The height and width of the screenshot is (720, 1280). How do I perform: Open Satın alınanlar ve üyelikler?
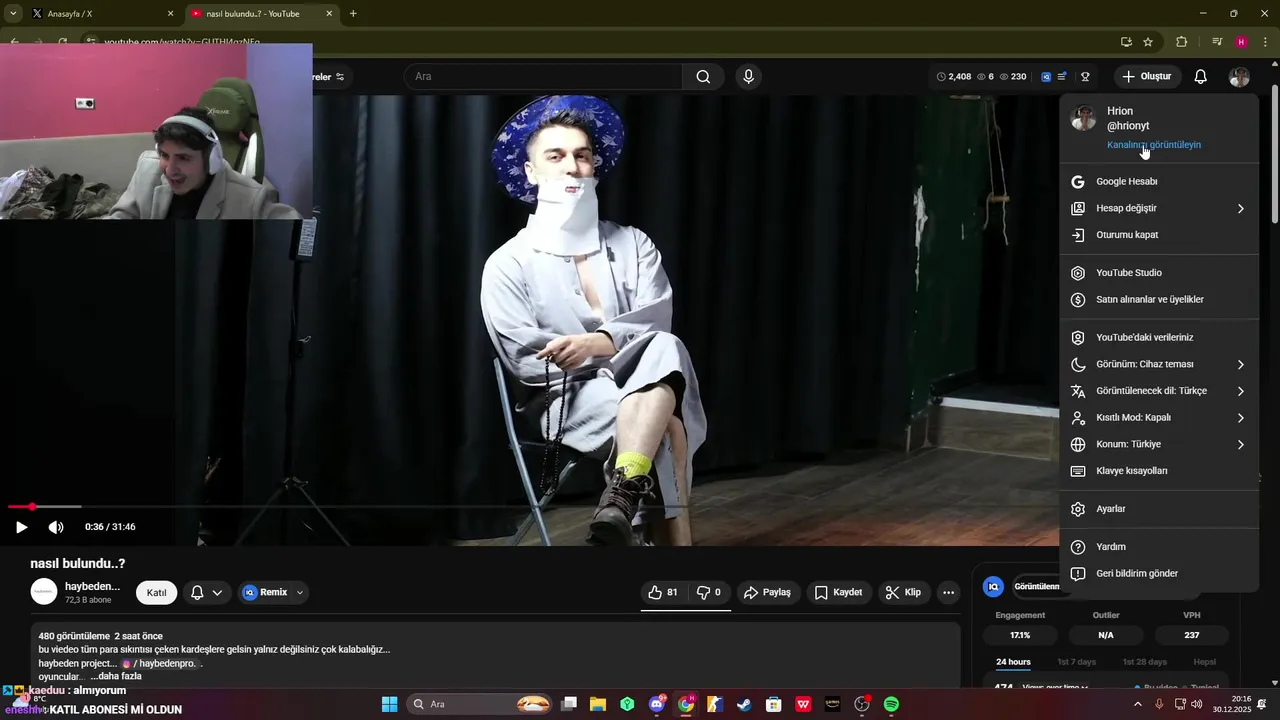click(x=1159, y=300)
